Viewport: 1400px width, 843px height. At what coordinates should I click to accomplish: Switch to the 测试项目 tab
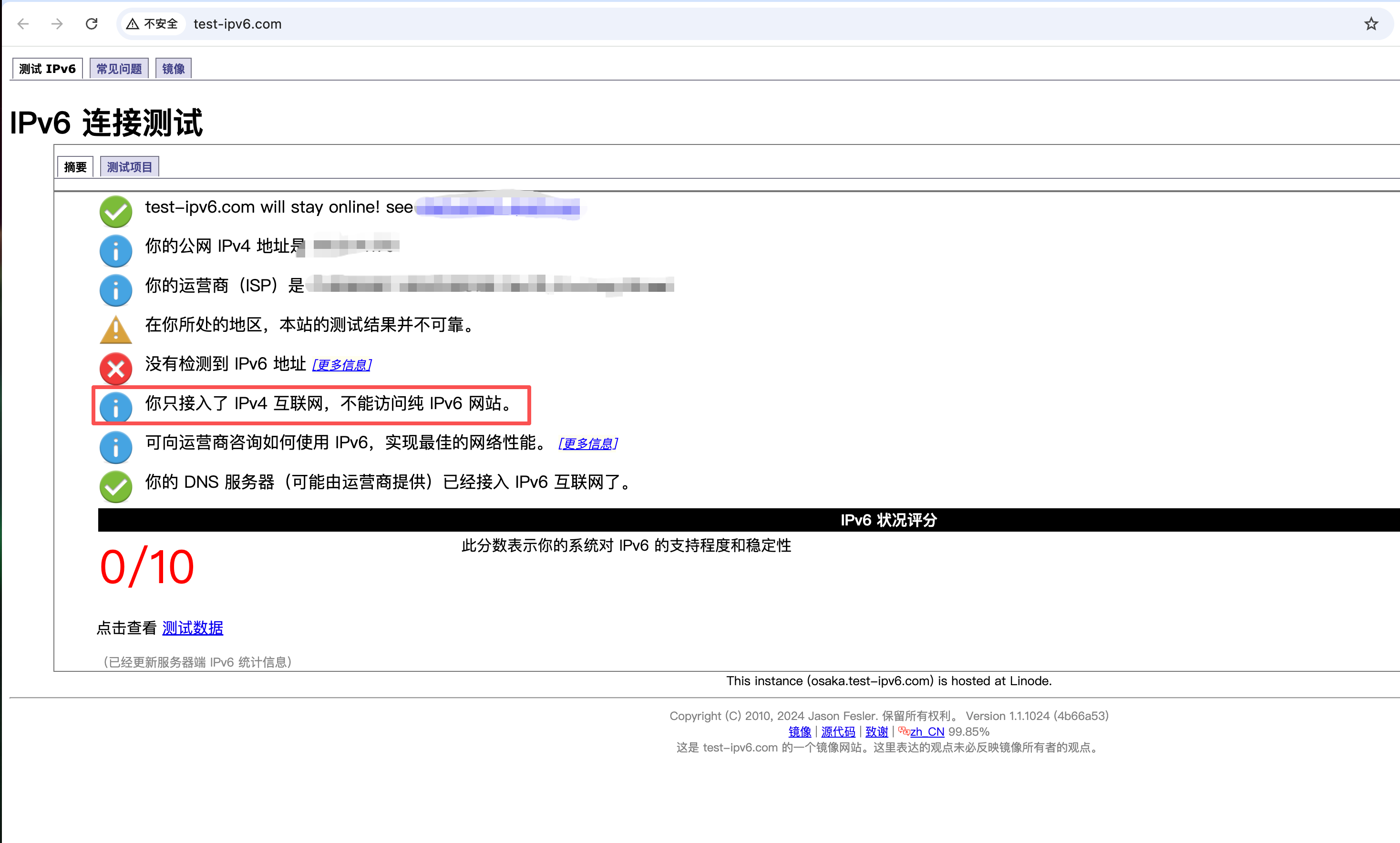click(x=130, y=167)
